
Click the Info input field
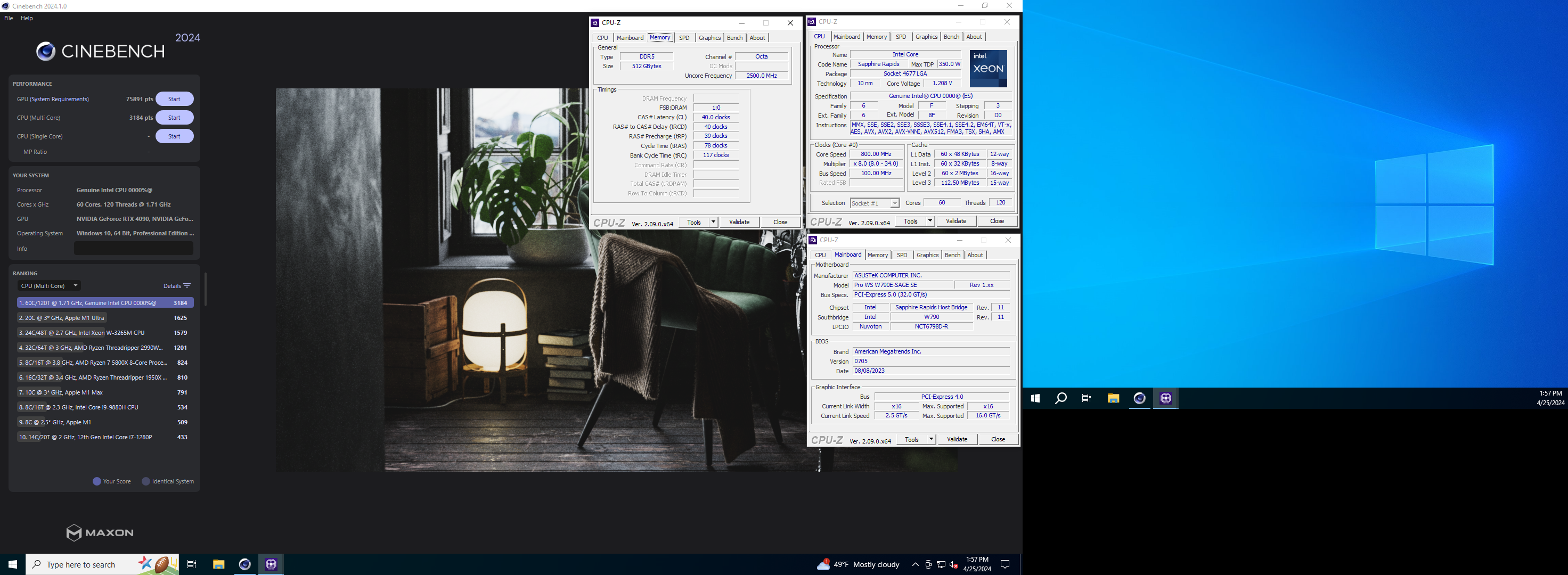[133, 248]
